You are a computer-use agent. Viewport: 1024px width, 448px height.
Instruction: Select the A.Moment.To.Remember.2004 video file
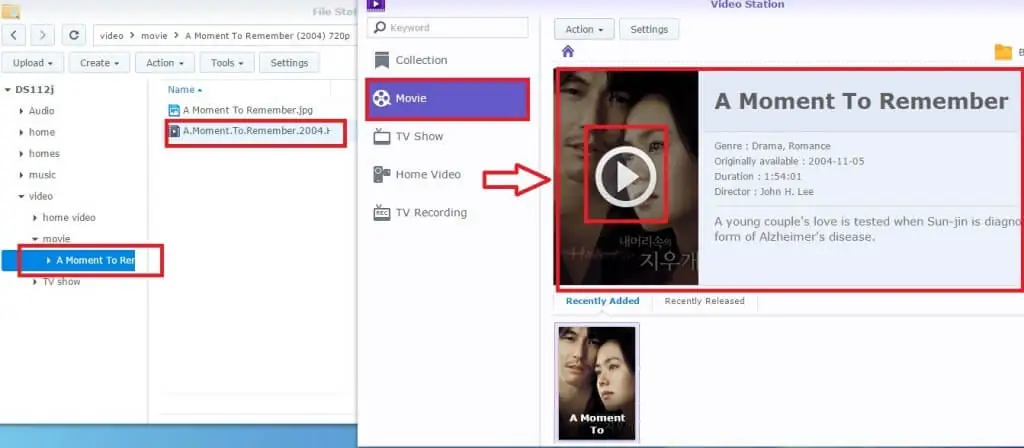pyautogui.click(x=255, y=131)
